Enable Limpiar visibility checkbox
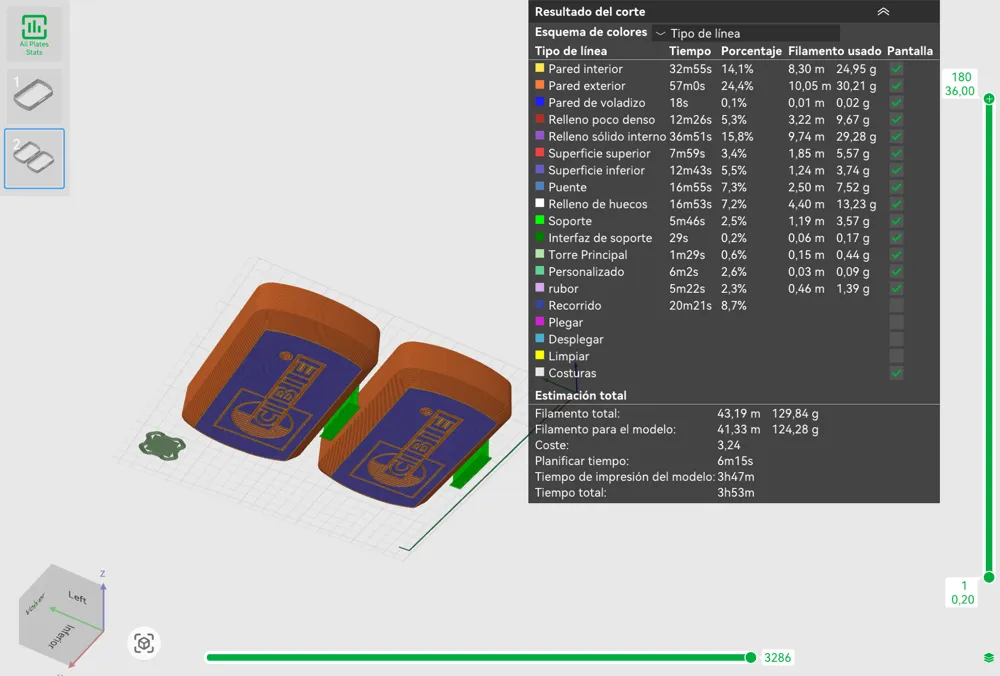 pos(897,356)
